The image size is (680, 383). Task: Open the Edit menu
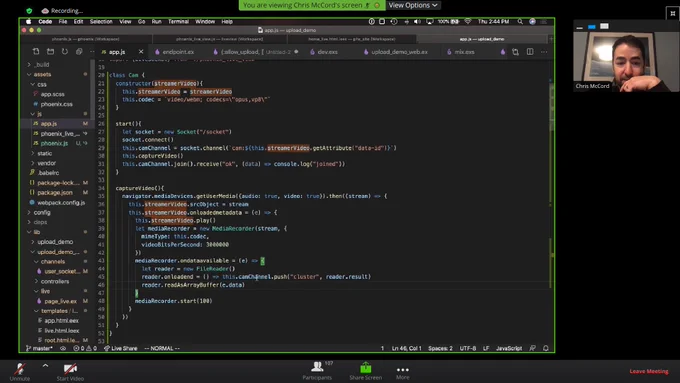(78, 21)
